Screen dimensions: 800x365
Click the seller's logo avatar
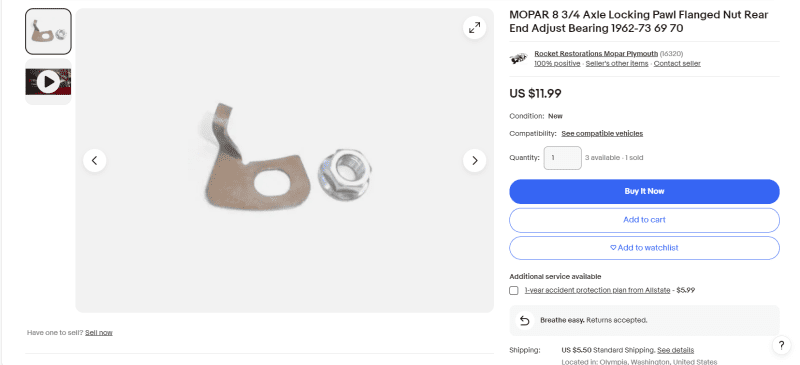pos(518,58)
